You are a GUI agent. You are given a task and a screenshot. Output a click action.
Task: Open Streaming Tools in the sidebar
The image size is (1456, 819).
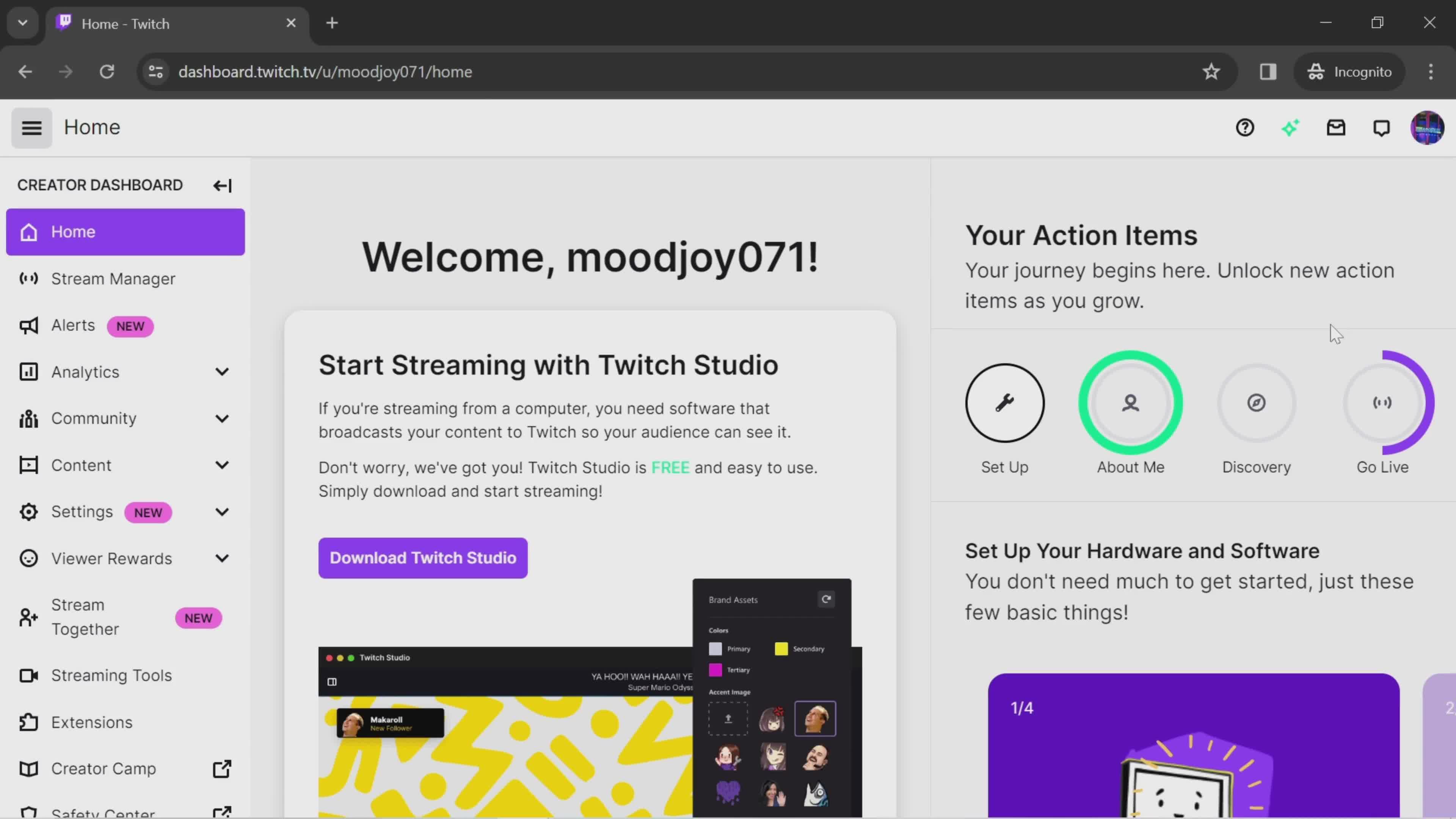[x=126, y=675]
